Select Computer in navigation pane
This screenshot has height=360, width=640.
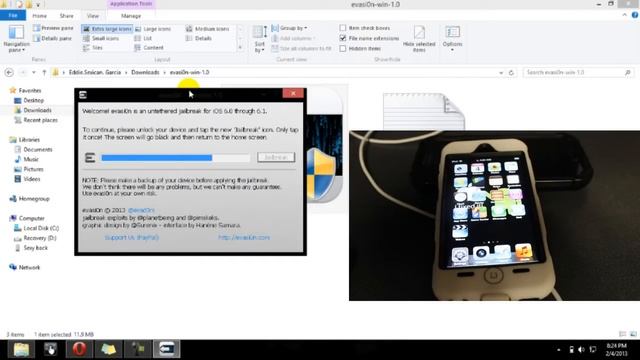tap(31, 218)
